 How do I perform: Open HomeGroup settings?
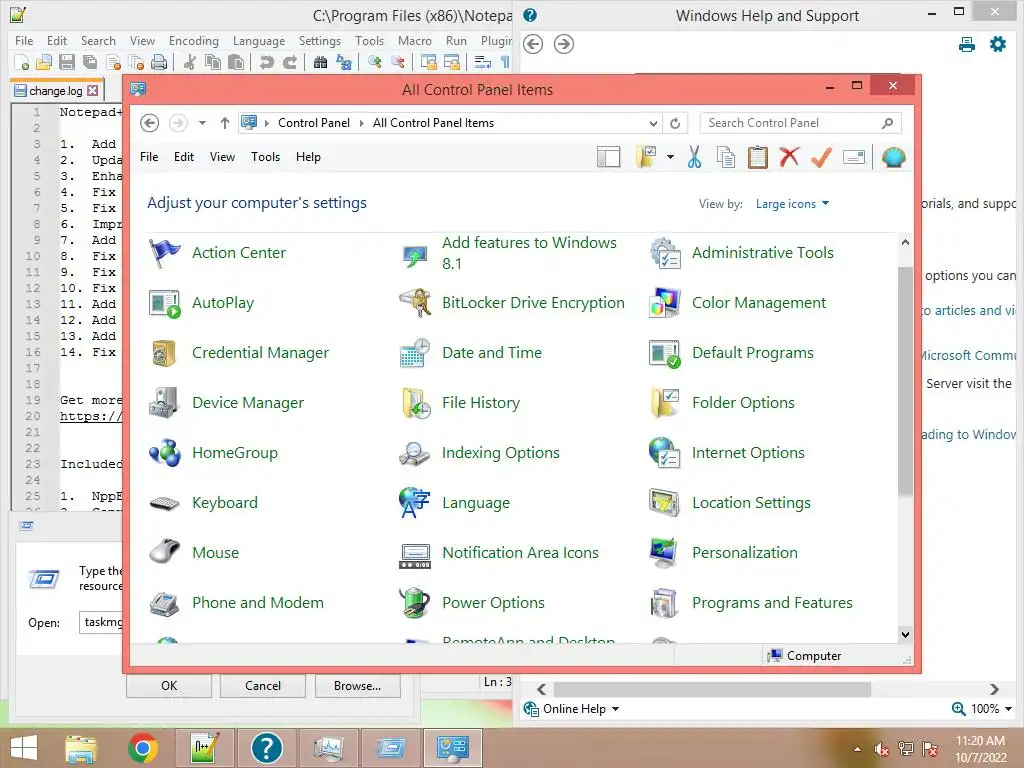click(213, 453)
